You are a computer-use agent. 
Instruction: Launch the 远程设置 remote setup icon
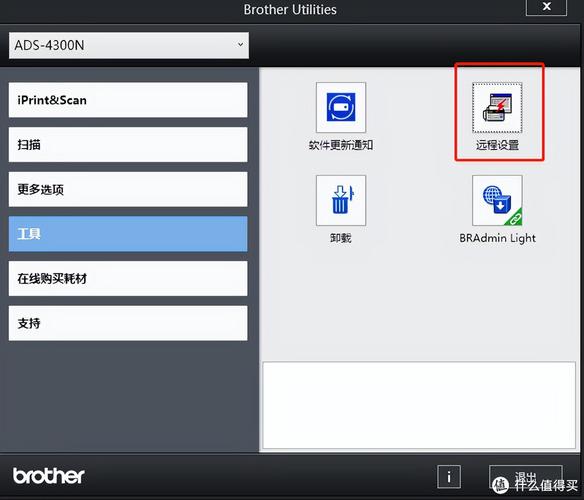[497, 107]
